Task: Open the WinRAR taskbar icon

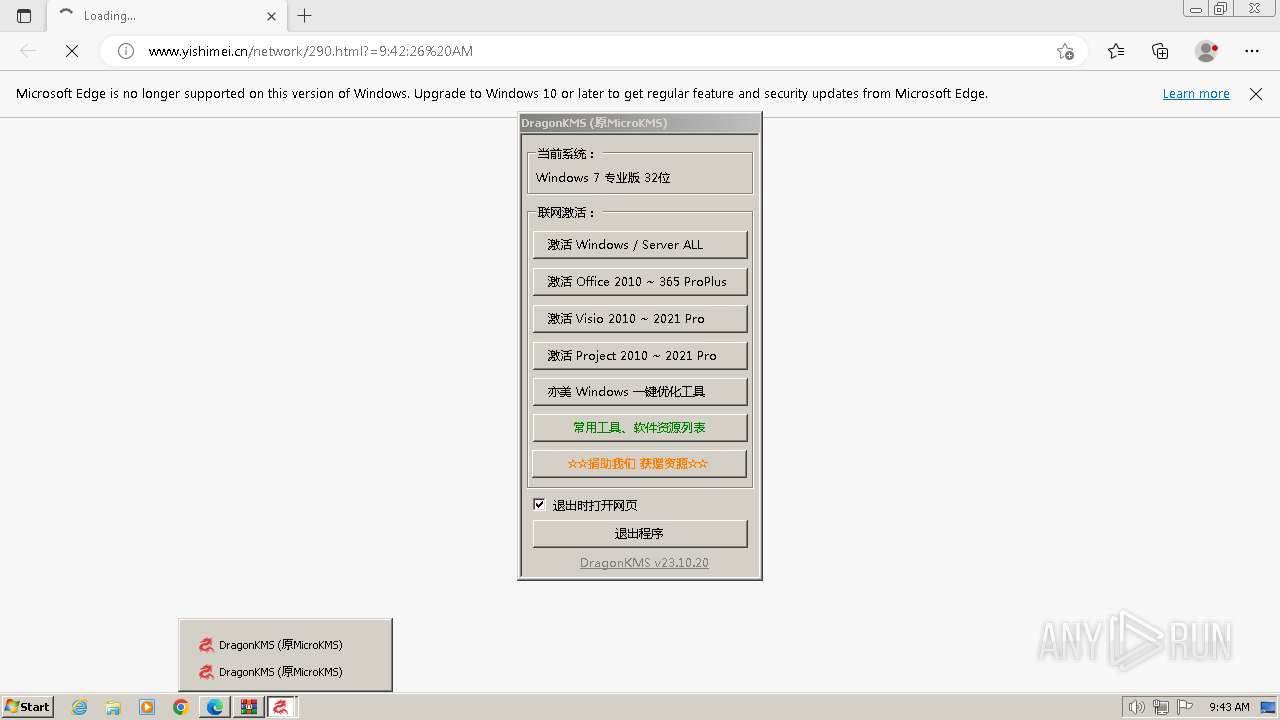Action: coord(248,707)
